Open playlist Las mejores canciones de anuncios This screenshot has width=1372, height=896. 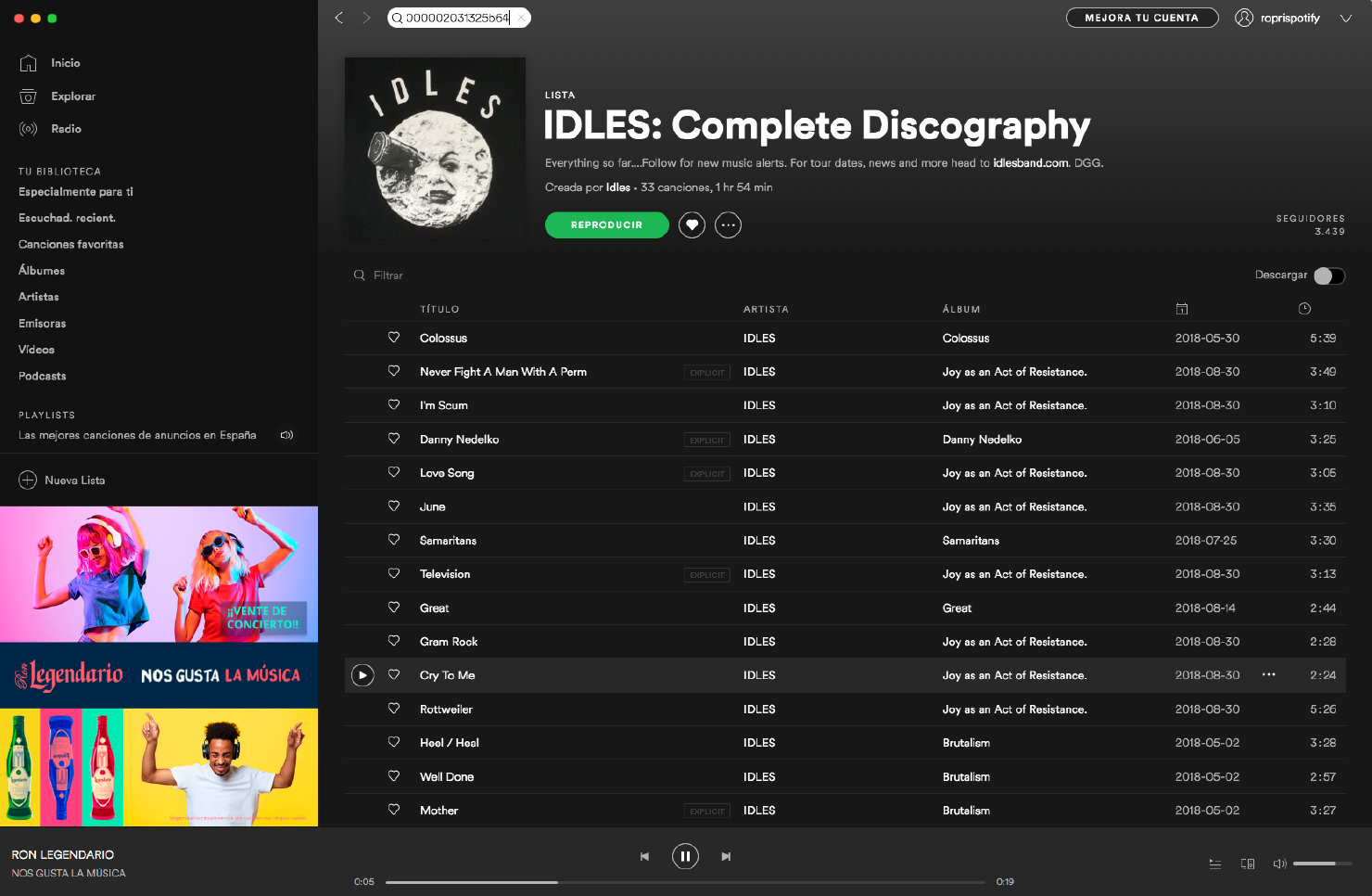(x=137, y=435)
